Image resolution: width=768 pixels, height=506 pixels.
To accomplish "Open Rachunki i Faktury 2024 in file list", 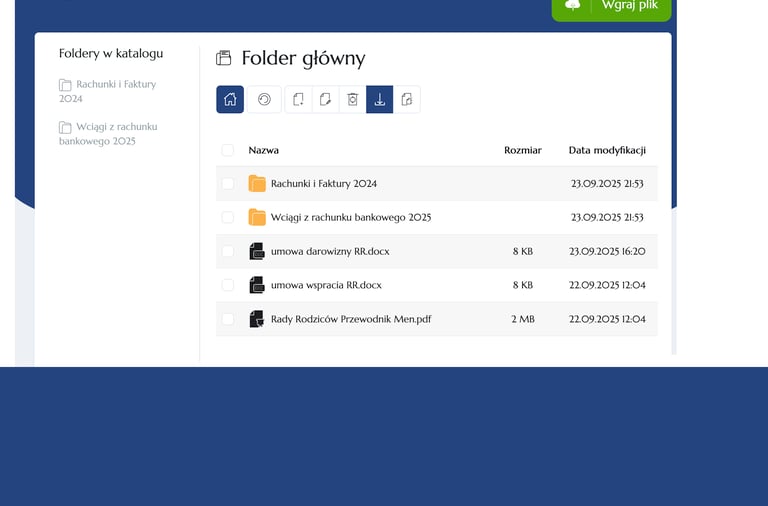I will [x=324, y=184].
